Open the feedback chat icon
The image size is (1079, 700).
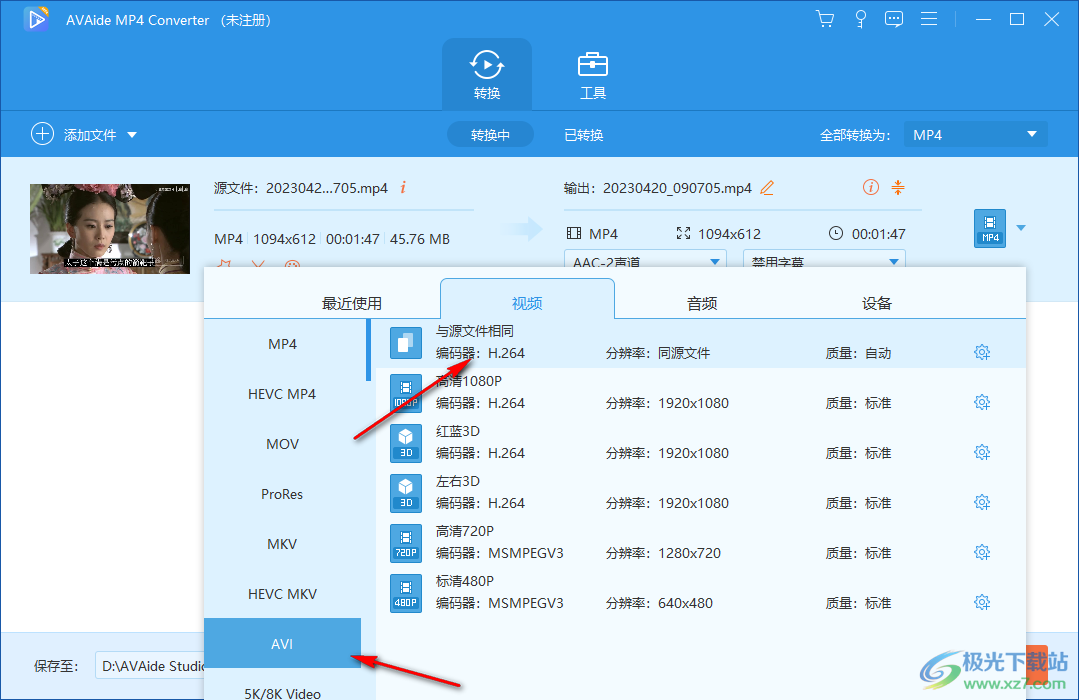(x=894, y=19)
